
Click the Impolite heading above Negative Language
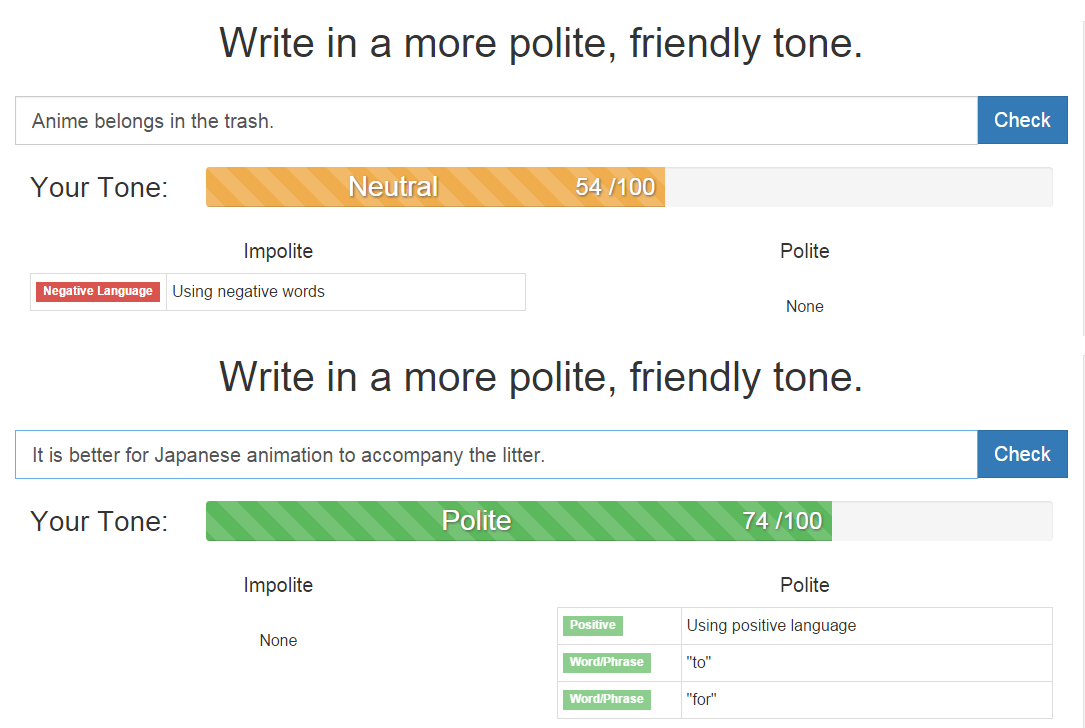[x=278, y=251]
